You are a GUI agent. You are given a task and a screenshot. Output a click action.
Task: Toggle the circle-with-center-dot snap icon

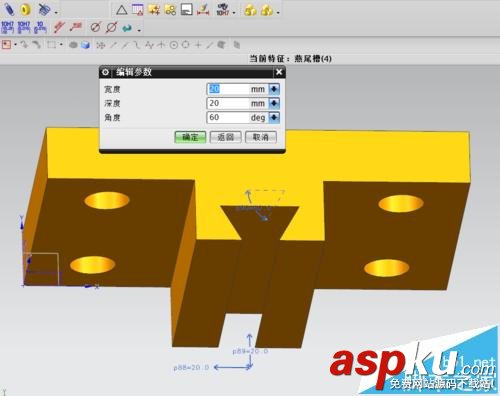coord(174,45)
